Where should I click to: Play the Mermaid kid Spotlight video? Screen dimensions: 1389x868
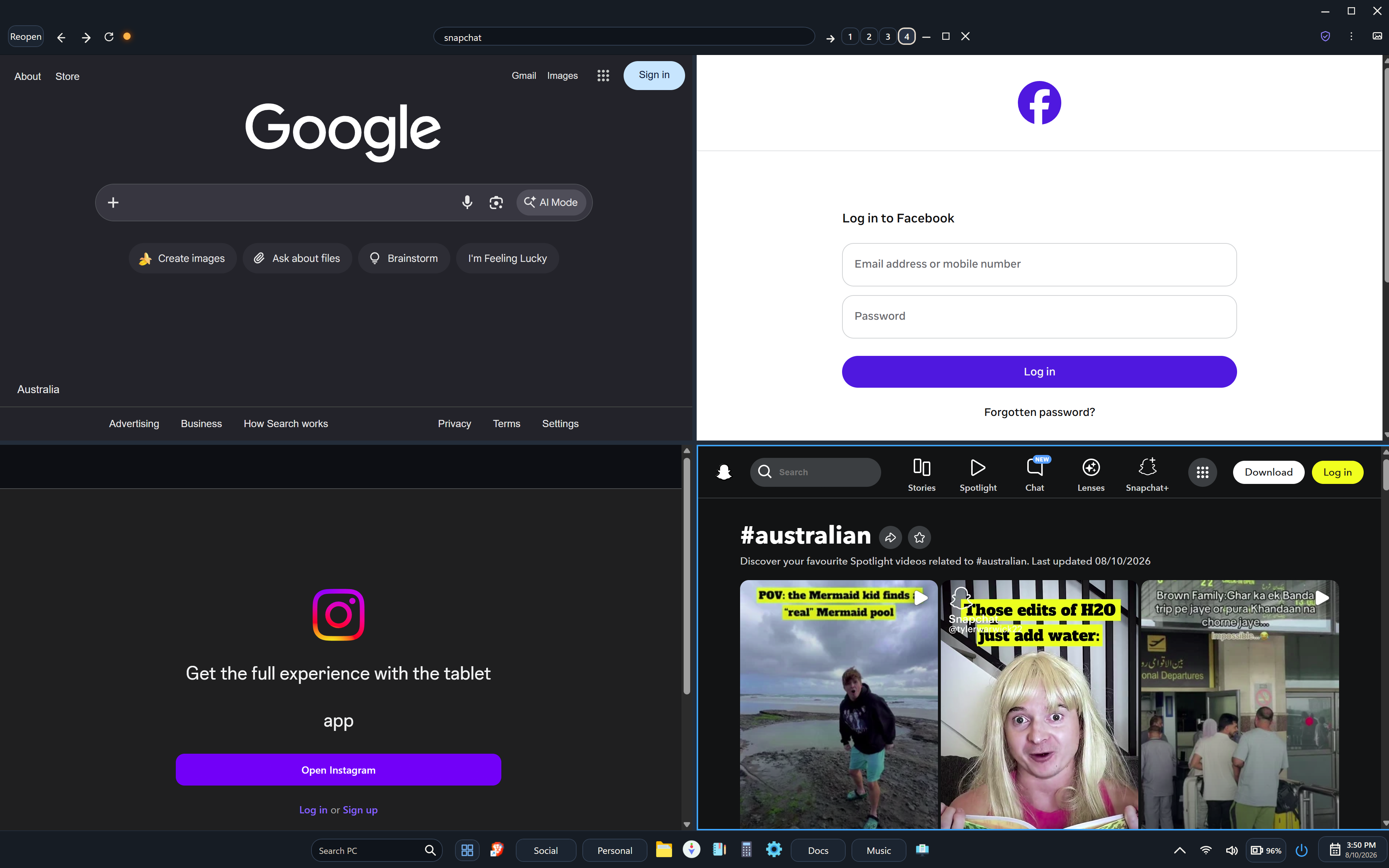pos(838,704)
